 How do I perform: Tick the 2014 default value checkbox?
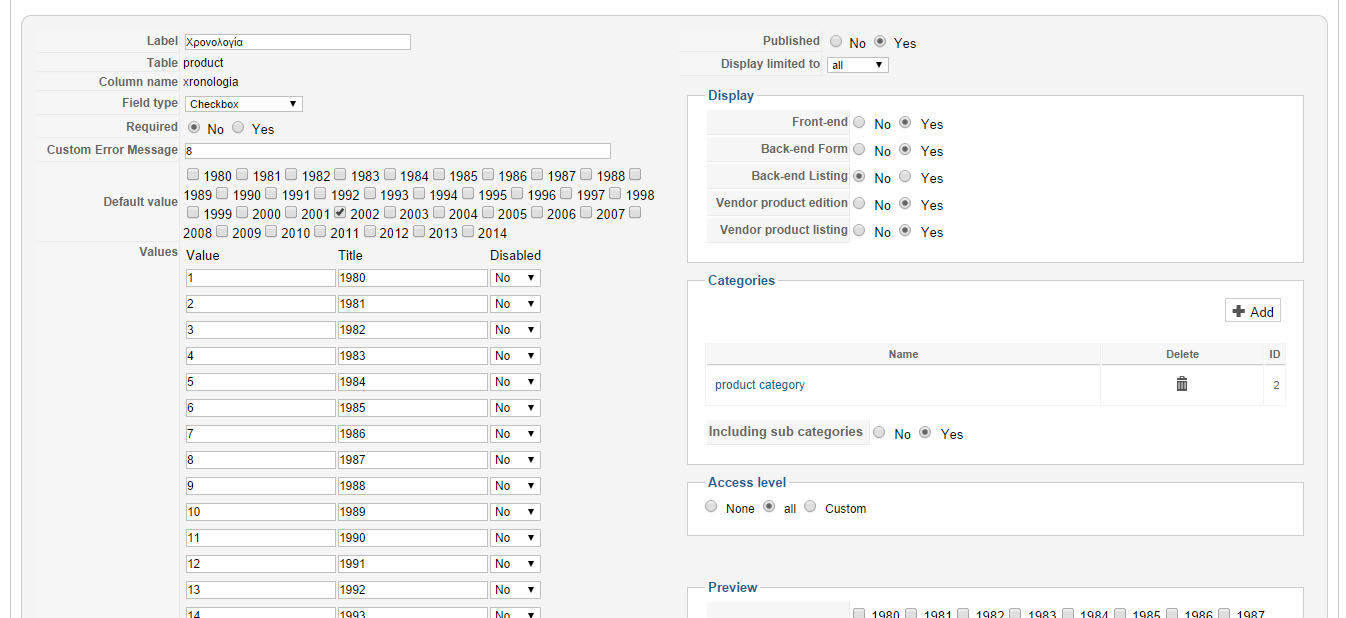coord(468,232)
